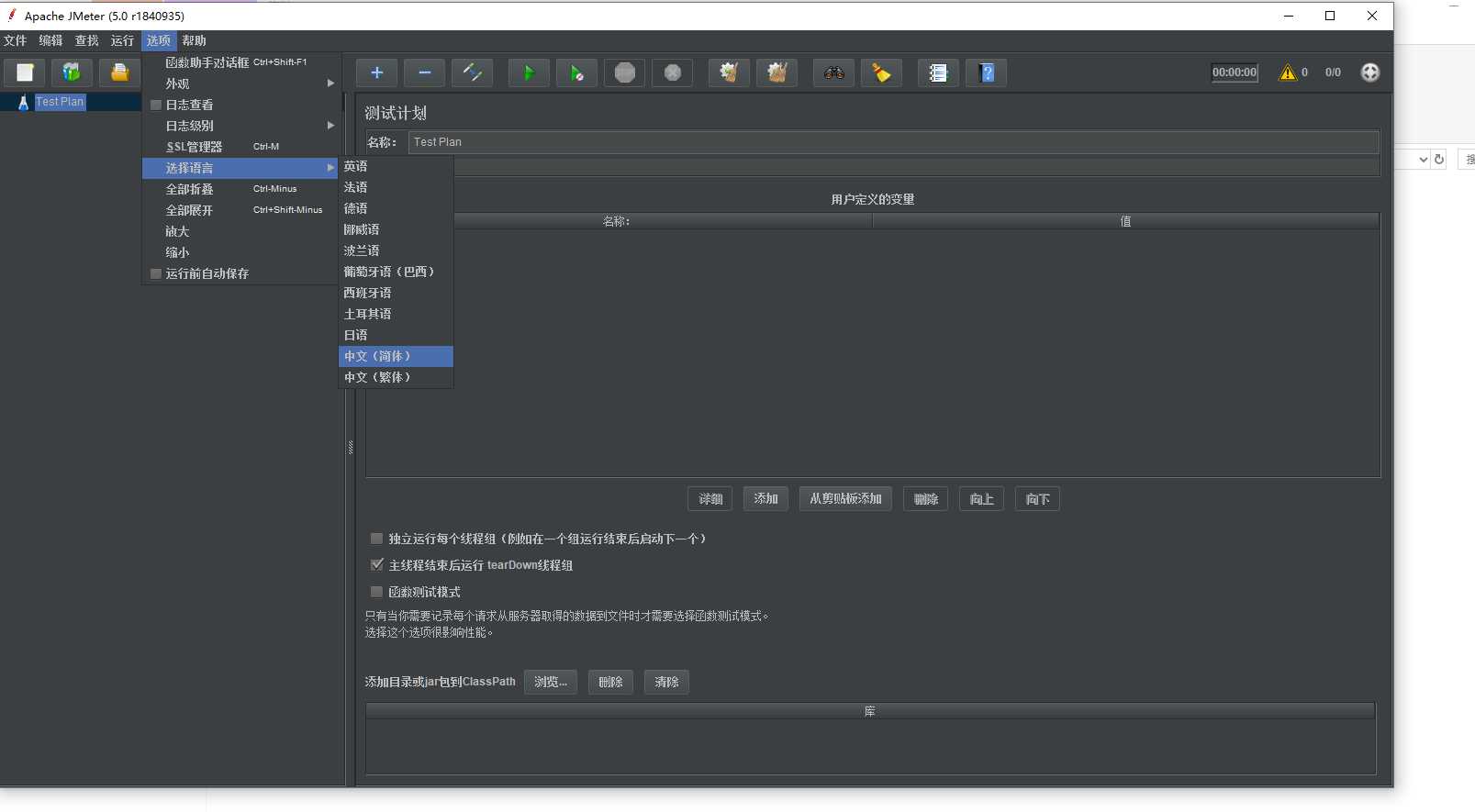Choose 法语 language

coord(396,187)
